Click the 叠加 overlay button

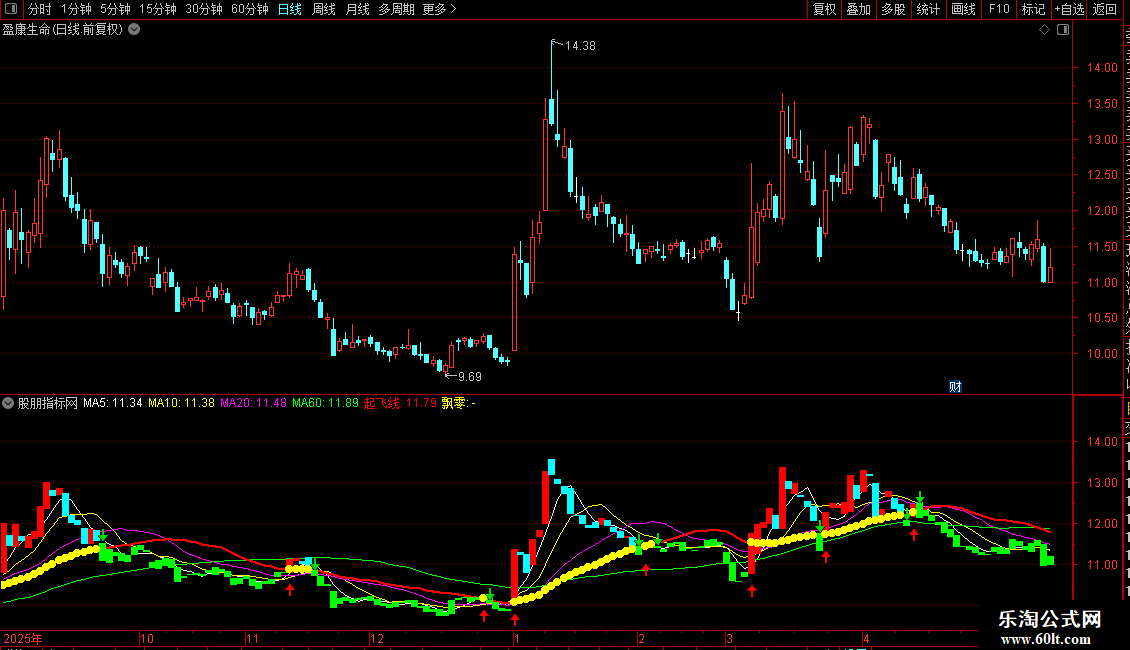point(859,9)
